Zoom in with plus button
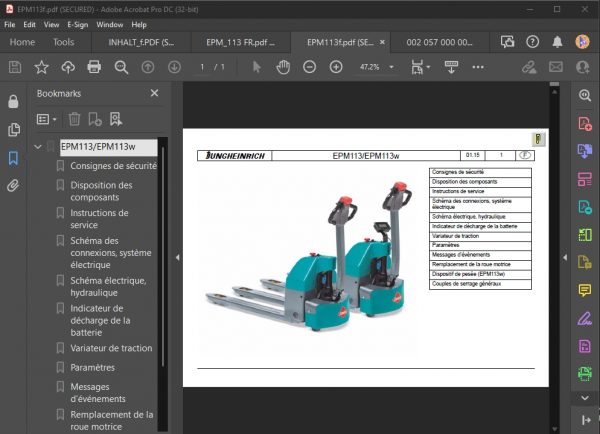Screen dimensions: 600x434 [336, 67]
